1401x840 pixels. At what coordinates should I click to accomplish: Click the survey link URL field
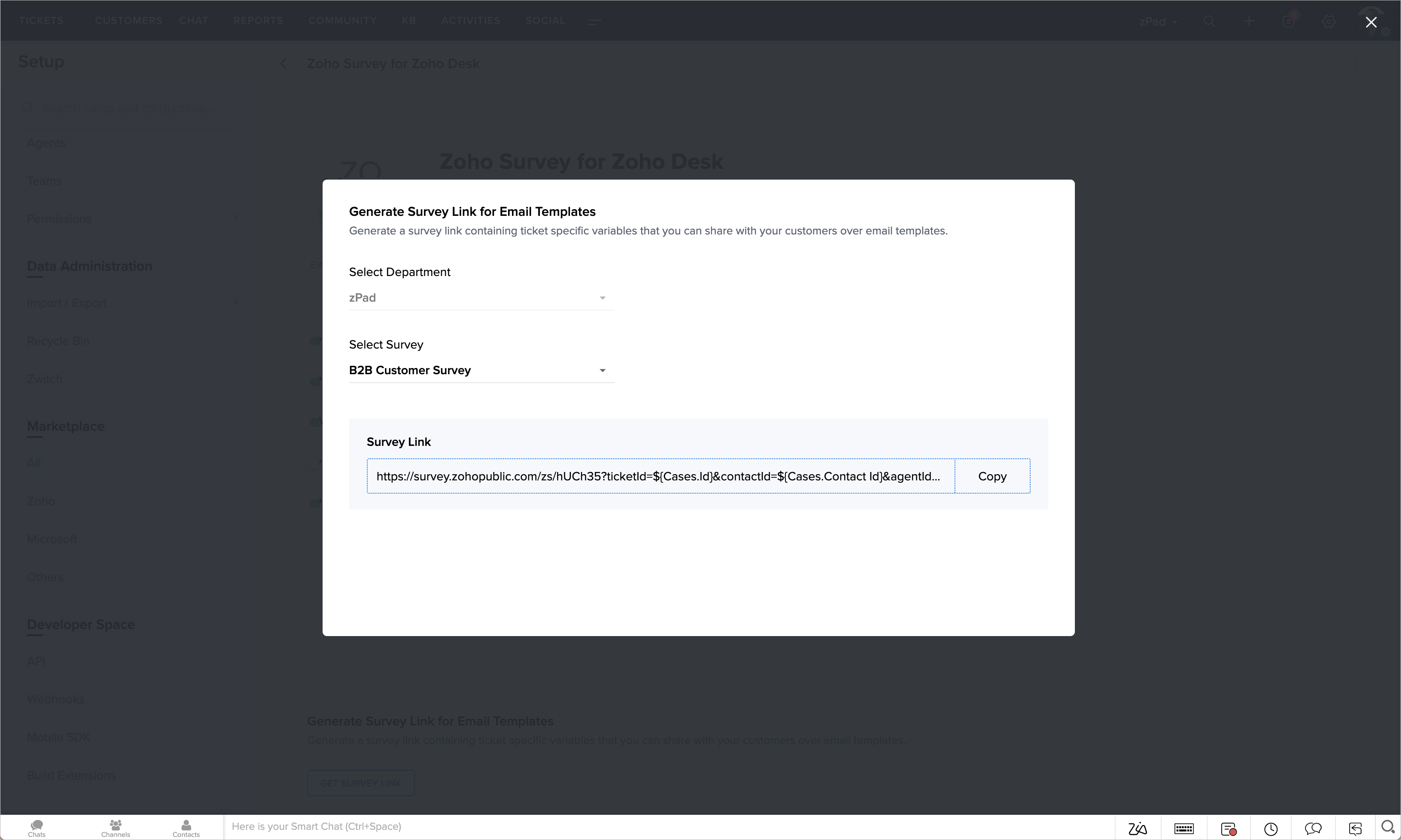click(660, 476)
